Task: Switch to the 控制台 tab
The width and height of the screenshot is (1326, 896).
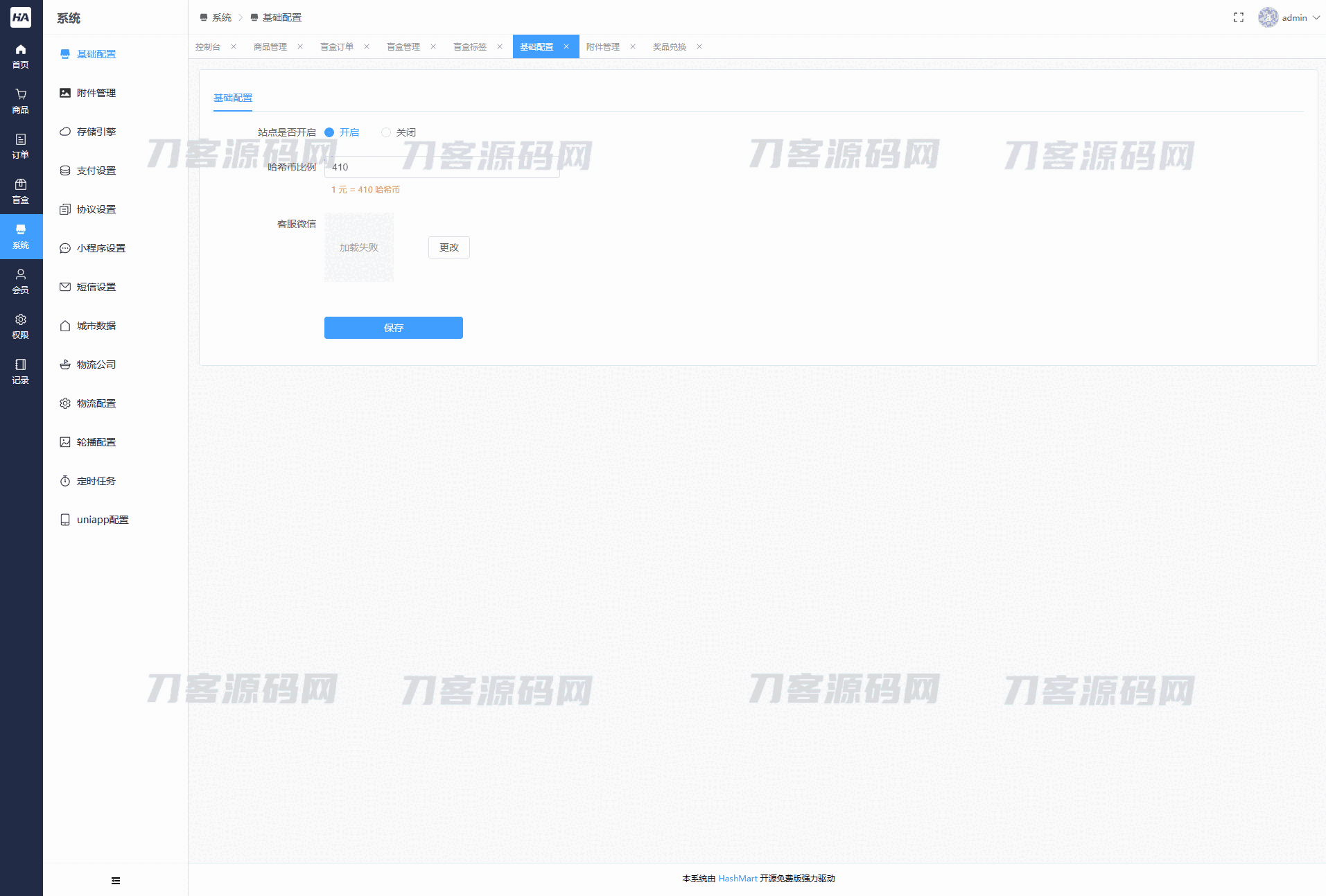Action: pyautogui.click(x=208, y=47)
